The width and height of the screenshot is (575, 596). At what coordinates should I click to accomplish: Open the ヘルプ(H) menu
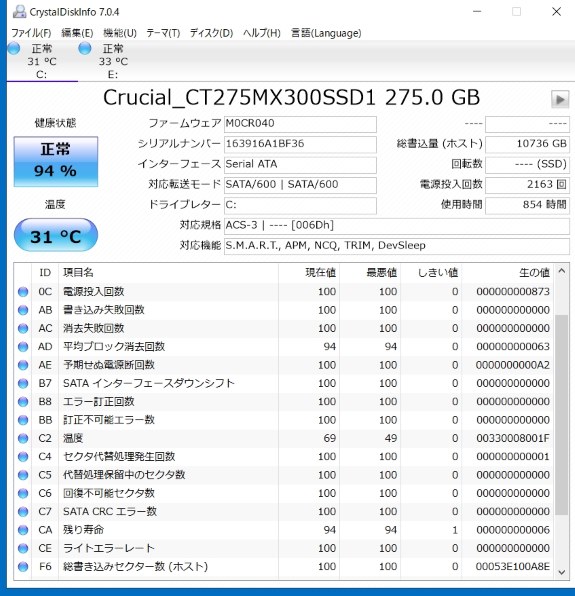pyautogui.click(x=261, y=33)
